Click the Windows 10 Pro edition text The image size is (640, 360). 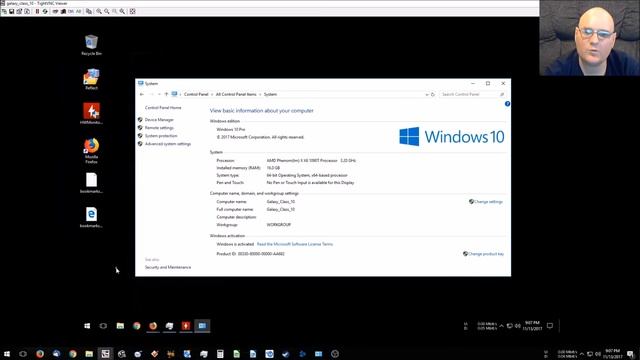(x=231, y=129)
